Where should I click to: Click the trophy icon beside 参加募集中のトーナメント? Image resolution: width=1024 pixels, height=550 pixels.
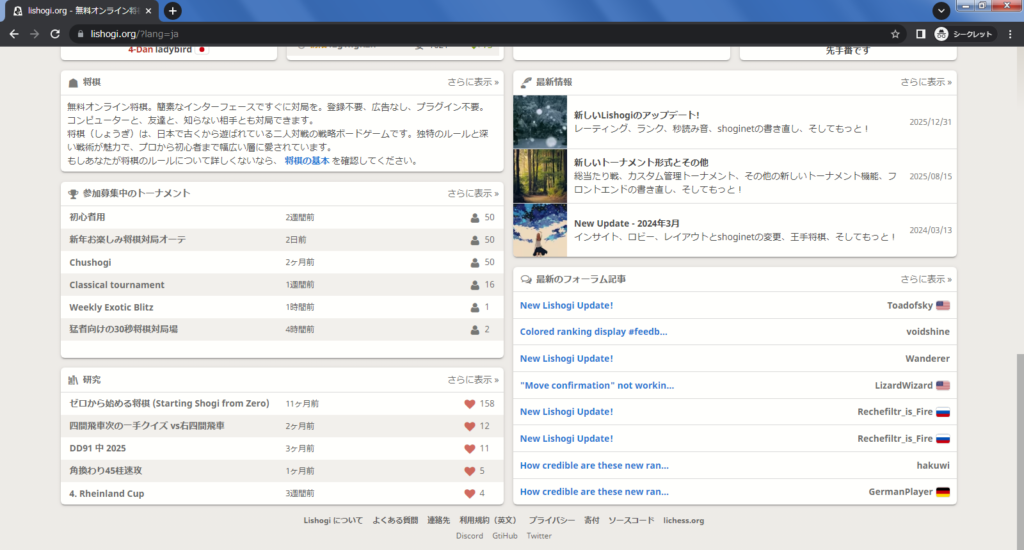click(73, 194)
